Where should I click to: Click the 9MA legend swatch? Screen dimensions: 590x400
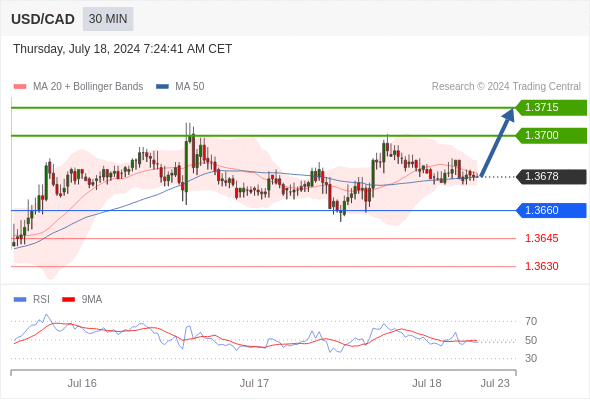tap(68, 300)
